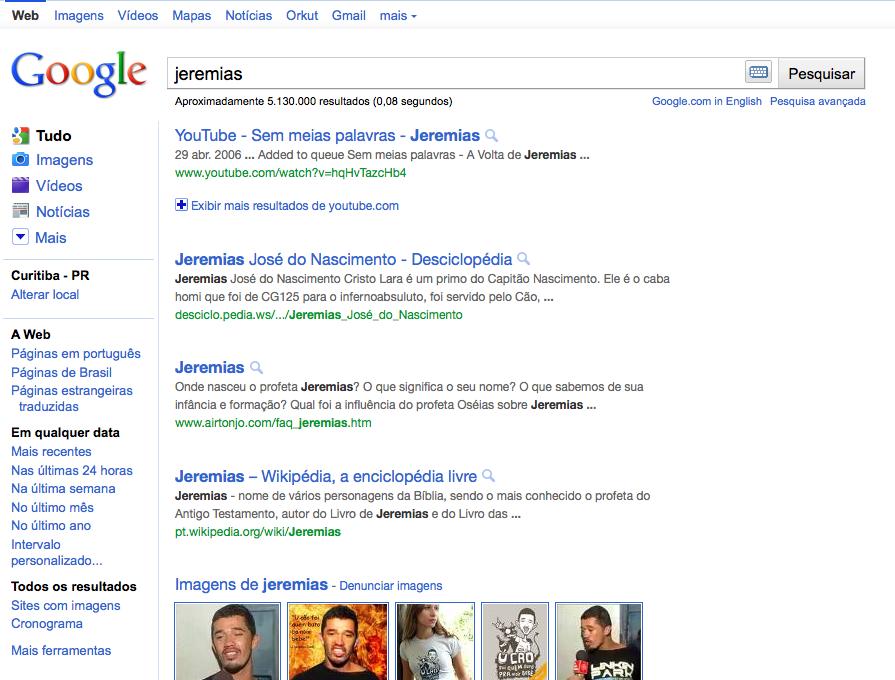Filter by 'Sites com imagens'
The width and height of the screenshot is (895, 680).
point(66,606)
